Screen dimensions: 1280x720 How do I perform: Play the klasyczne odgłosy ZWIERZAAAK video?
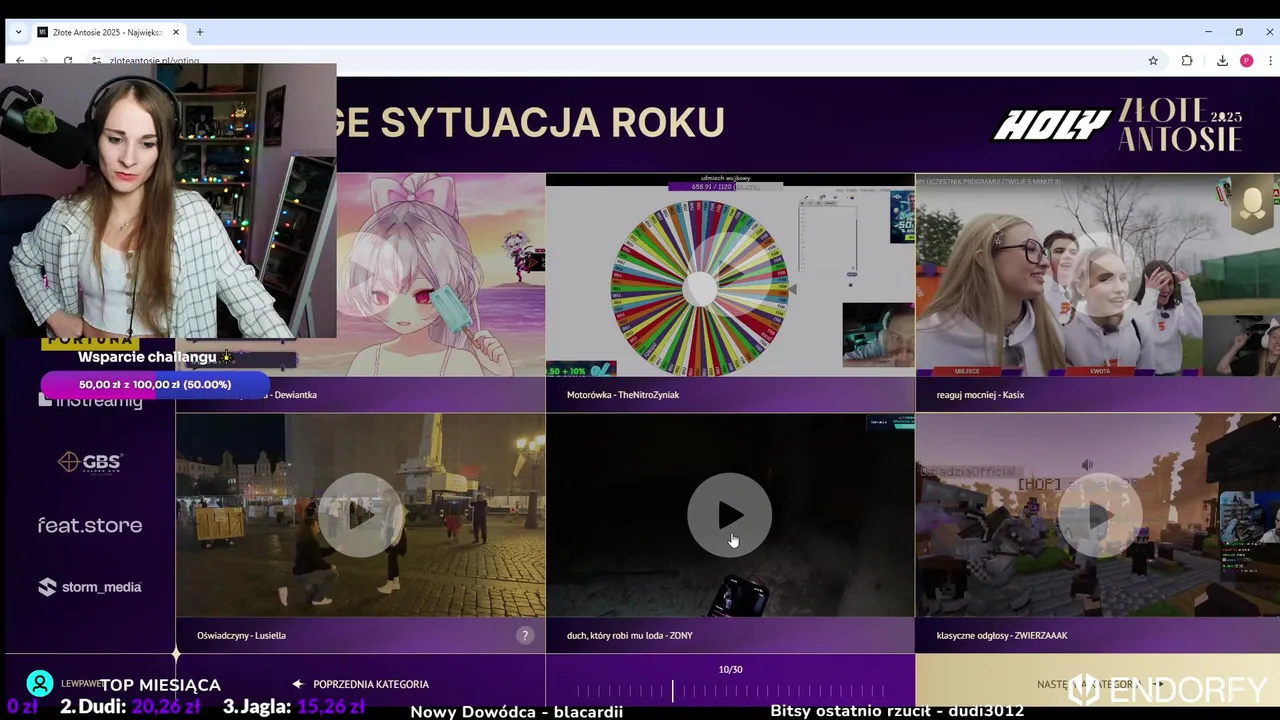1098,516
